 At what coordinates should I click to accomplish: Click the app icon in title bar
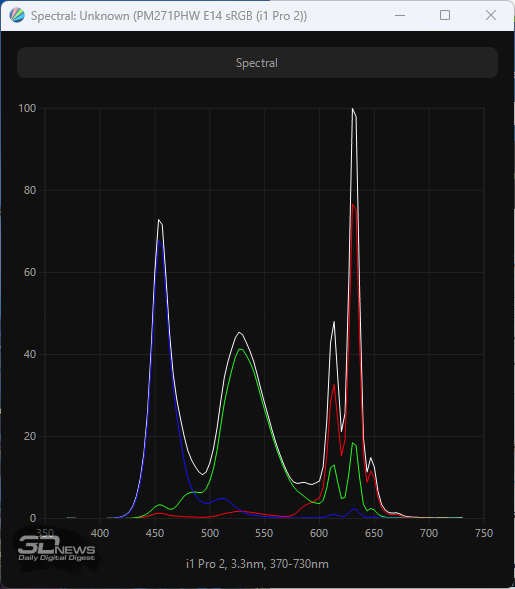point(17,16)
